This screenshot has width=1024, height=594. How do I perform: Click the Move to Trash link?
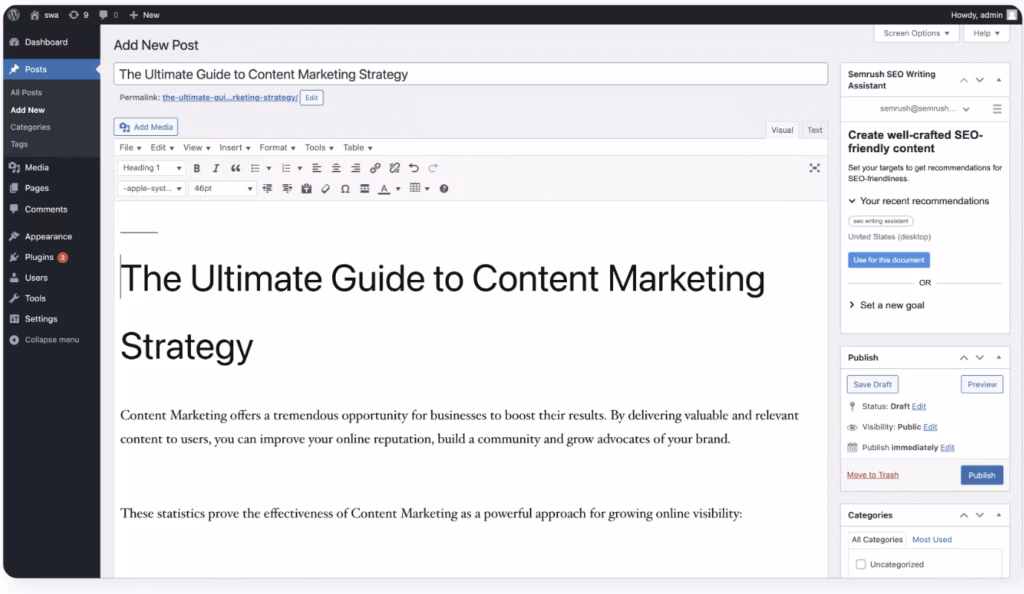871,475
